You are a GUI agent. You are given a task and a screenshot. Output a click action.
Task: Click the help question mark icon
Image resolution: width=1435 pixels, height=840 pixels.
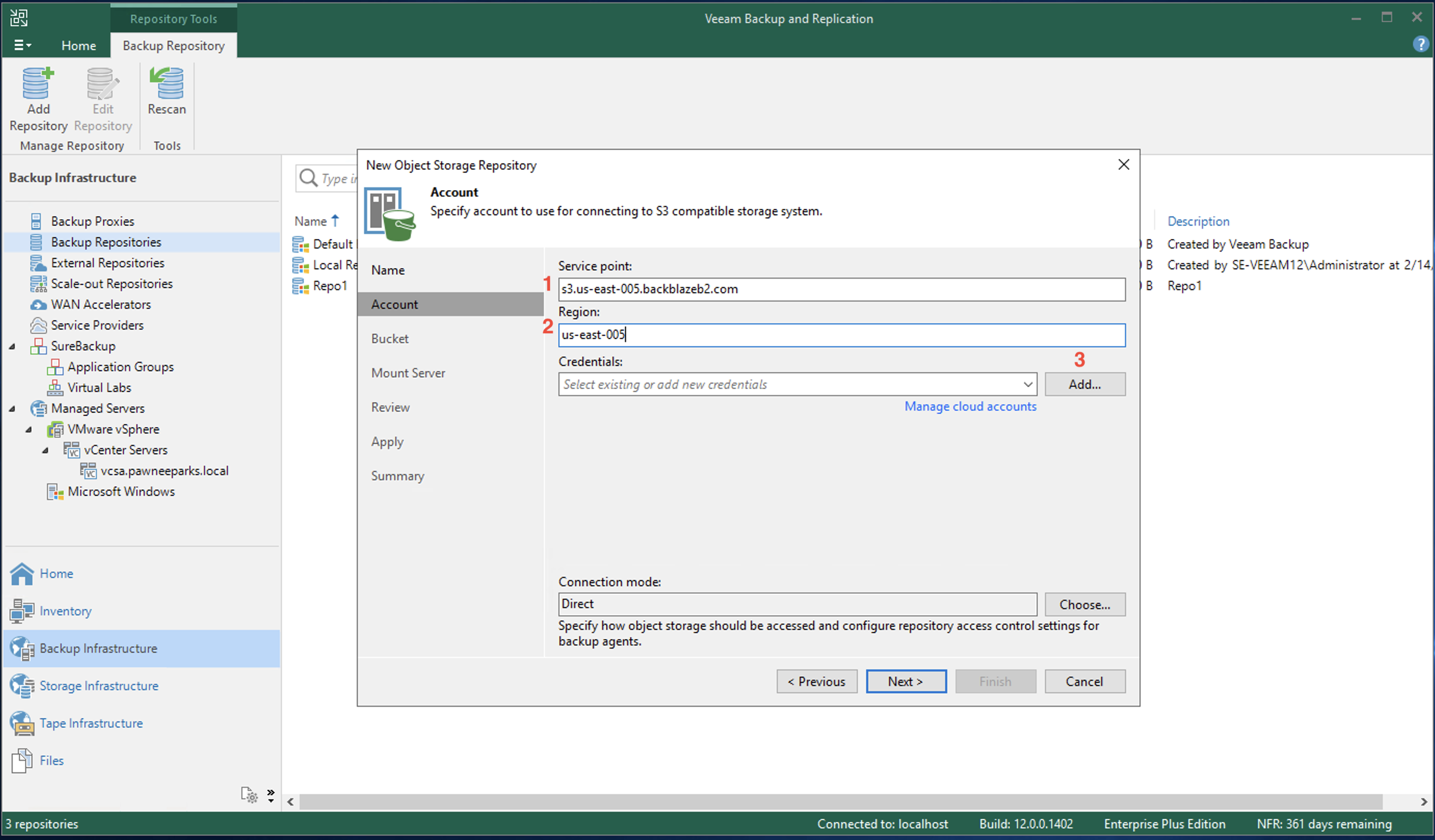pyautogui.click(x=1420, y=44)
